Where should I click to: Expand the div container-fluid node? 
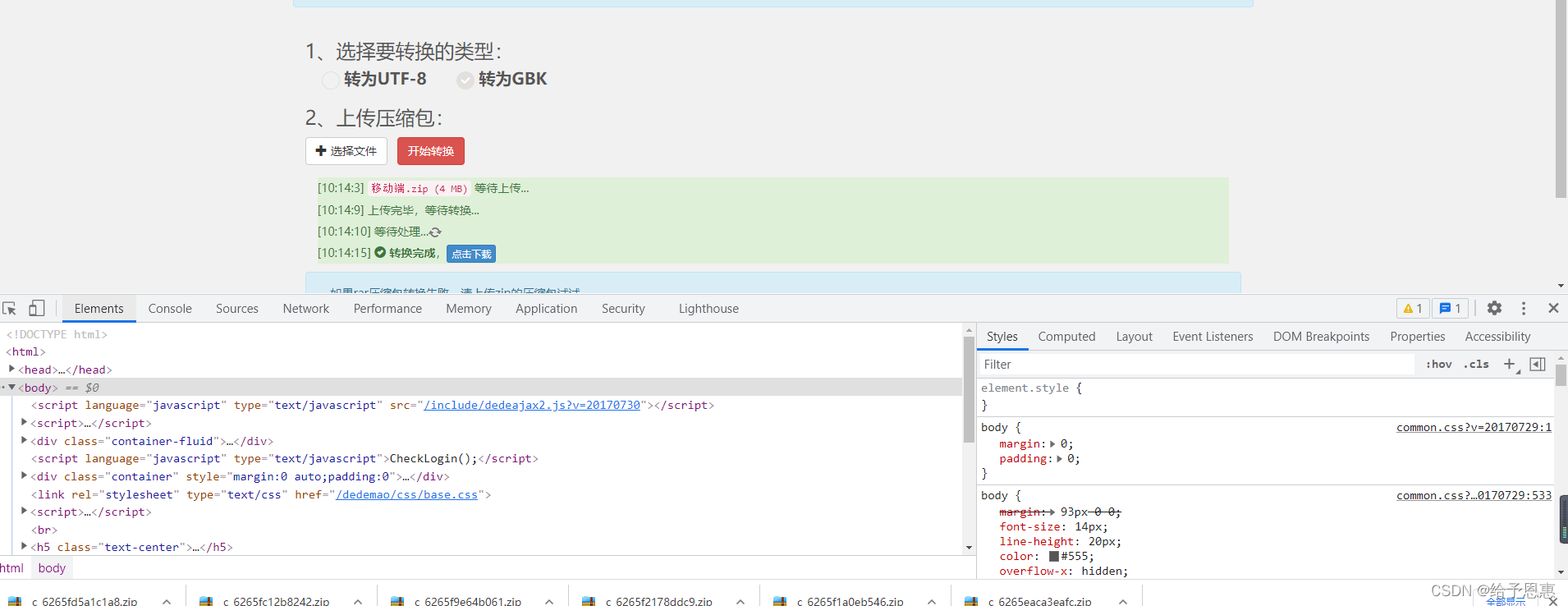(x=24, y=441)
